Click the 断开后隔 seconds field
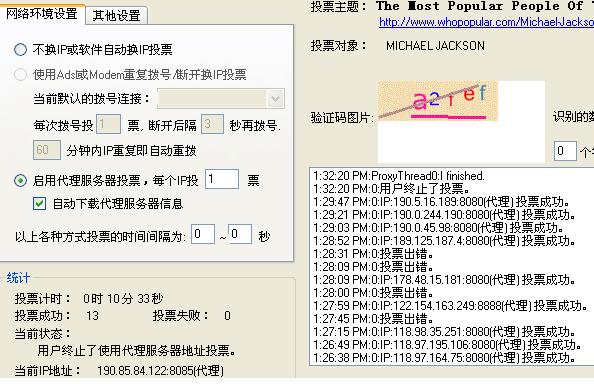Screen dimensions: 594x384 pyautogui.click(x=212, y=124)
